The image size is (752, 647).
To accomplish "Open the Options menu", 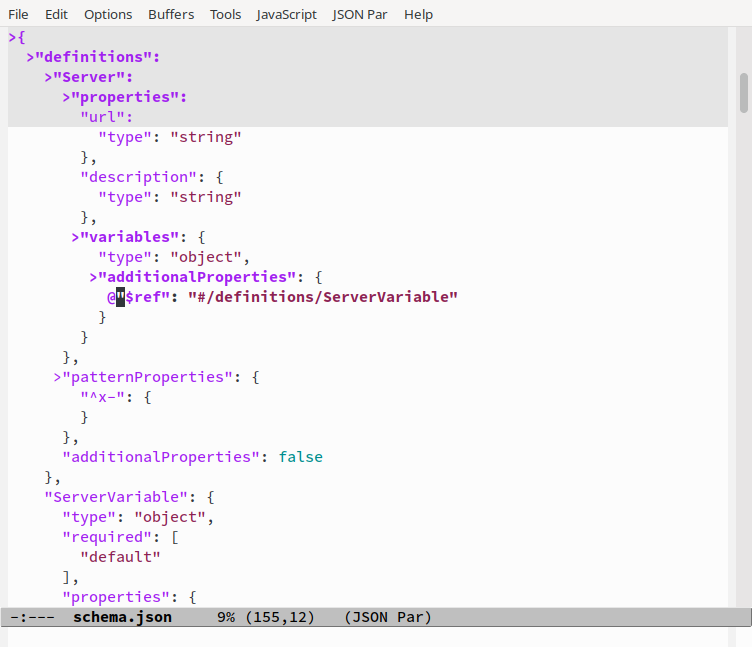I will click(108, 14).
